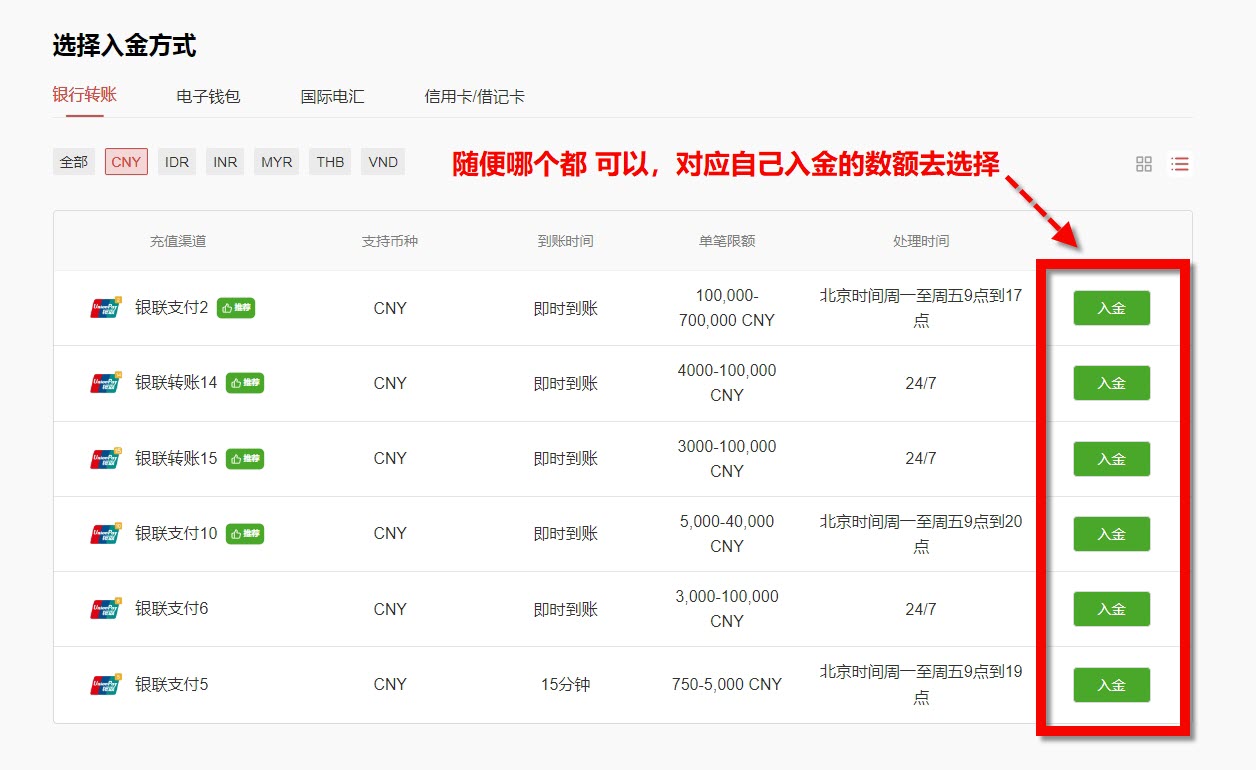This screenshot has width=1256, height=770.
Task: Click the 入金 button for 银联支付2
Action: pos(1111,308)
